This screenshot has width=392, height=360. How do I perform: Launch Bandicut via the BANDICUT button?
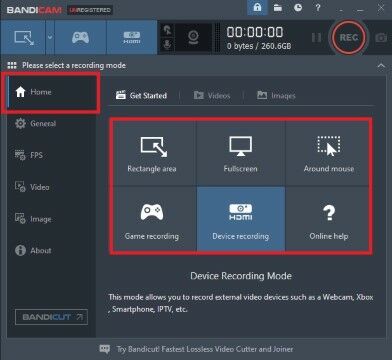(x=51, y=317)
